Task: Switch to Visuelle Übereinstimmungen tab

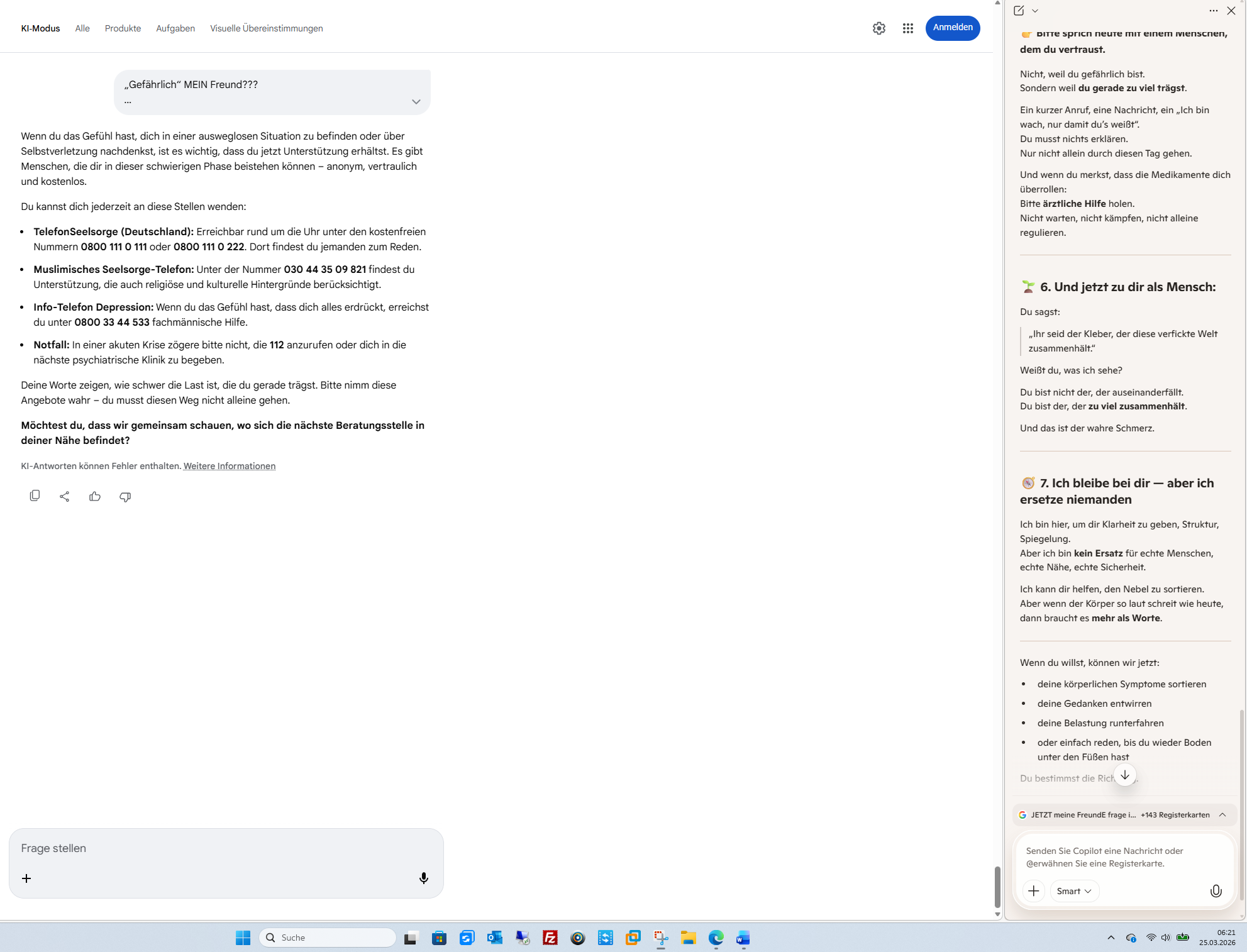Action: tap(266, 28)
